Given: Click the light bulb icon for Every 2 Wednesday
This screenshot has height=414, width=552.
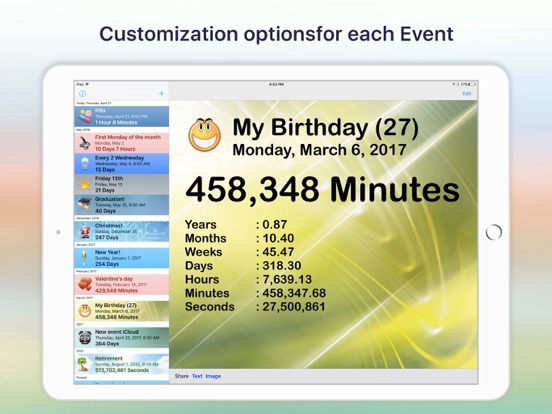Looking at the screenshot, I should pyautogui.click(x=85, y=164).
